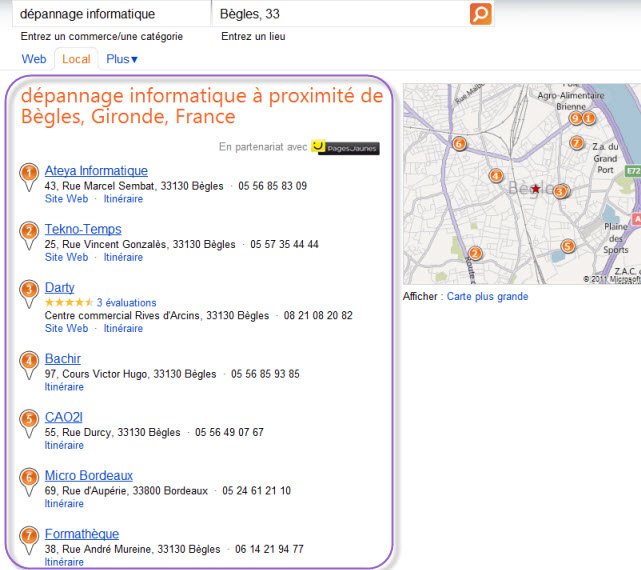Viewport: 641px width, 570px height.
Task: Click address 69, Rue d'Aupérie, 33800 Bordeaux
Action: (126, 491)
